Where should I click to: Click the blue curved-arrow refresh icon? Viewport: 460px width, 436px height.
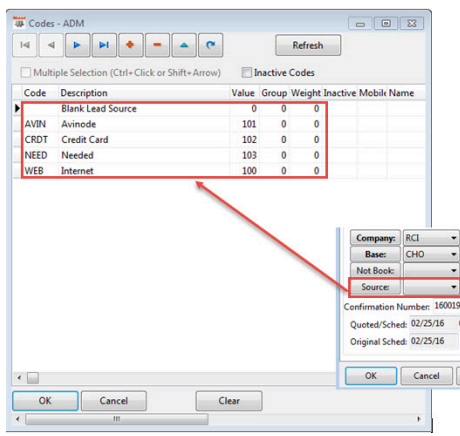210,45
